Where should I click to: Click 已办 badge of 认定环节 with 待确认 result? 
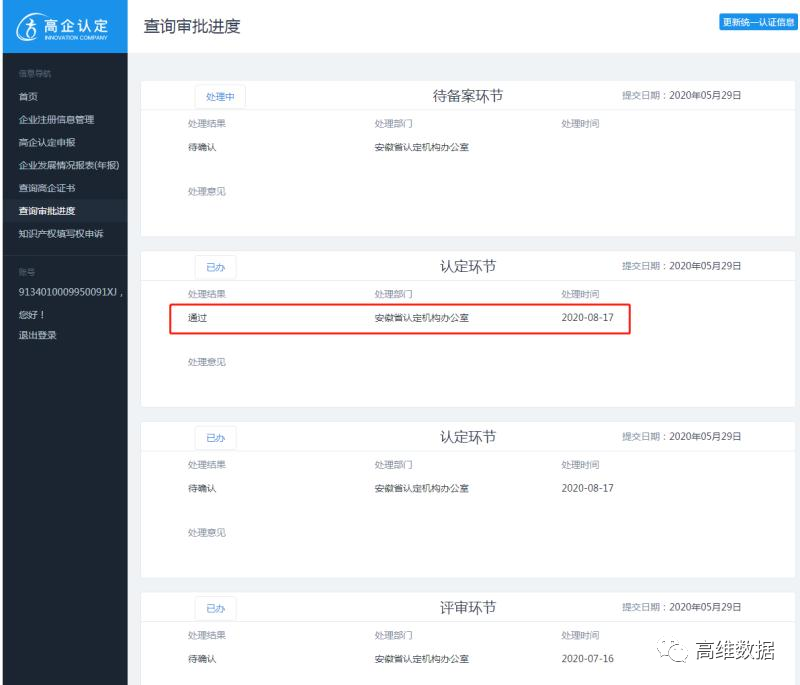(215, 438)
